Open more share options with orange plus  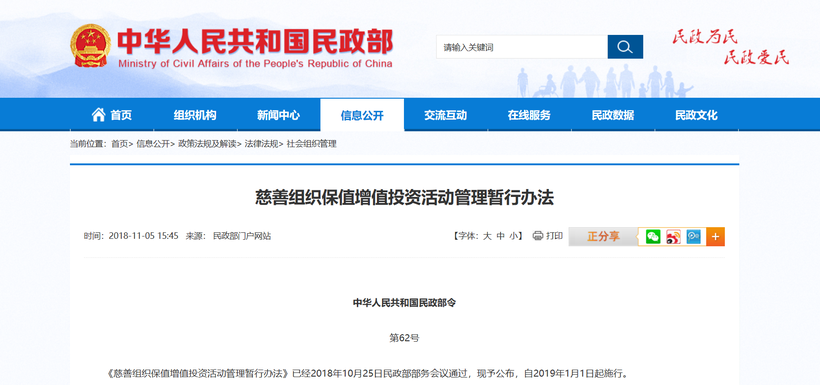point(715,237)
